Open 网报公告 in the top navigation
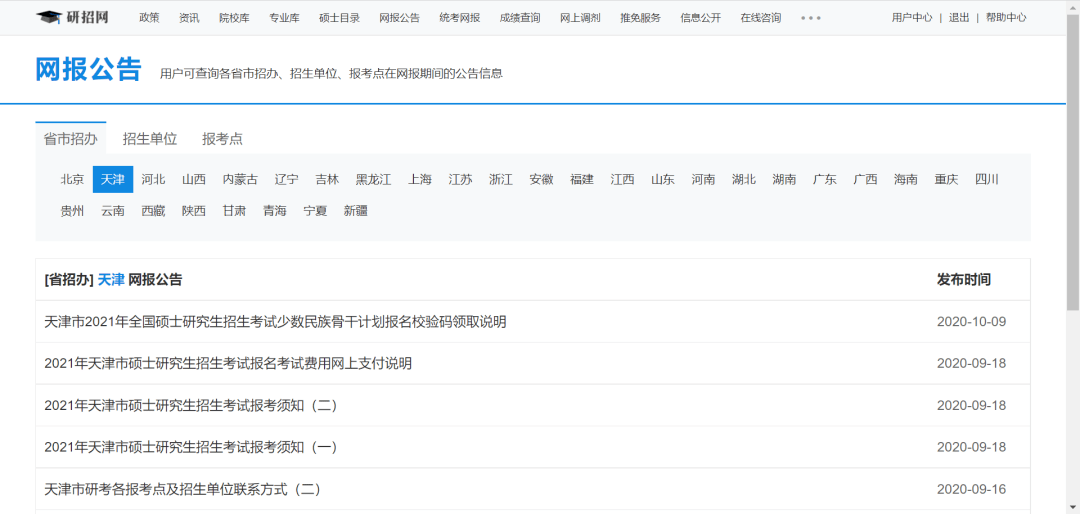Image resolution: width=1080 pixels, height=514 pixels. (x=399, y=18)
